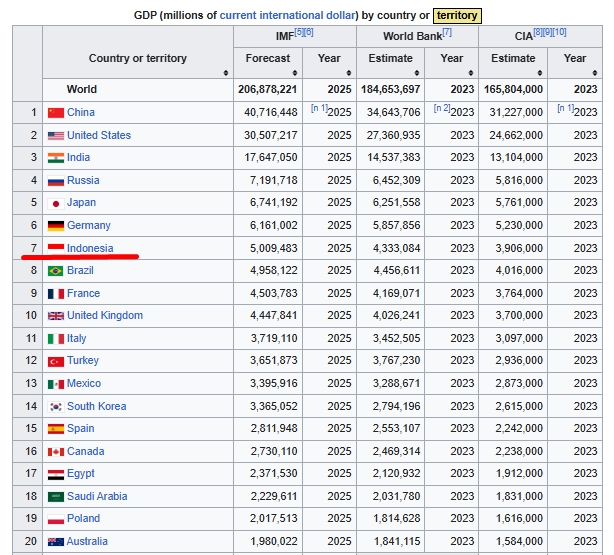Follow CIA citation reference [8]
Screen dimensions: 614x555
click(x=538, y=32)
